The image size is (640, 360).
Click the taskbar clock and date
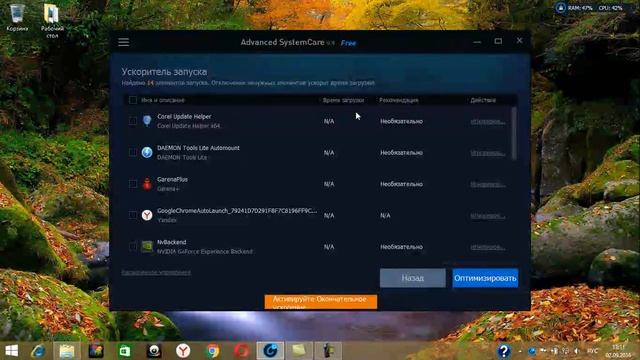click(x=619, y=351)
